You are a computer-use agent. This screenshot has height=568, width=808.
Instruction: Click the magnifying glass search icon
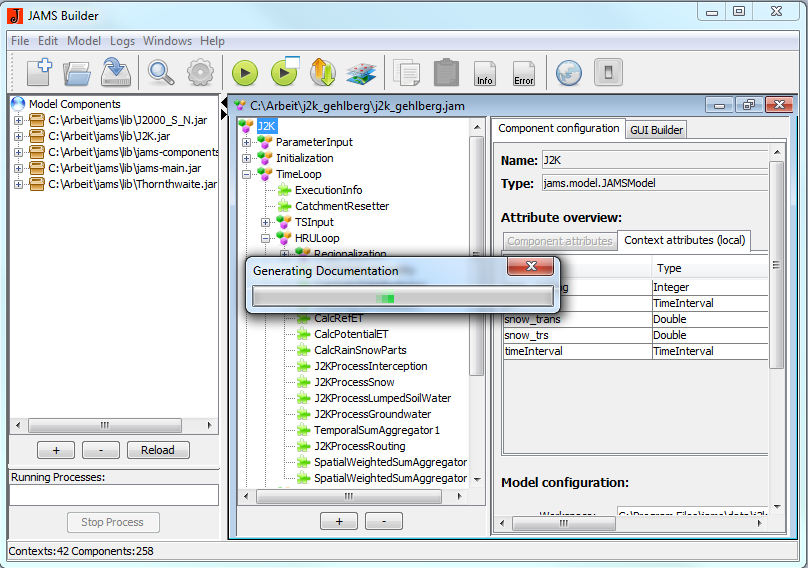tap(161, 72)
